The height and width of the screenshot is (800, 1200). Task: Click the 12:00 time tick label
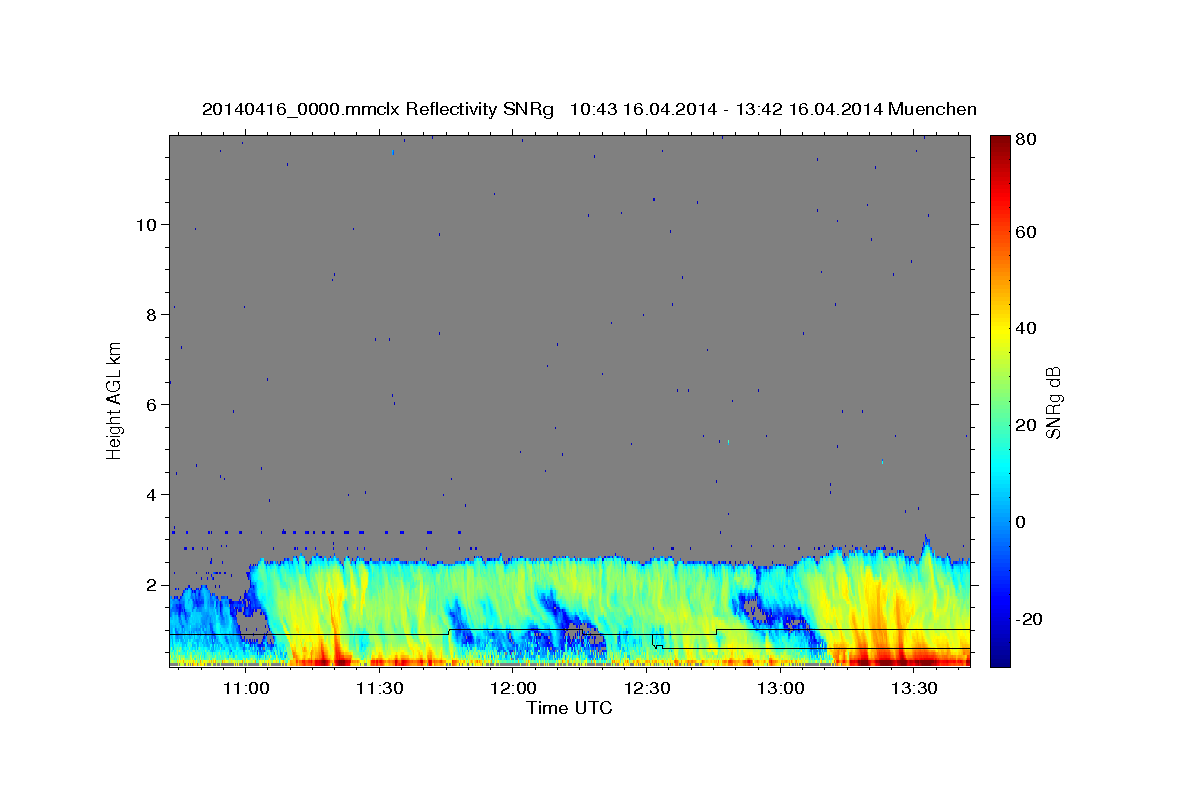pyautogui.click(x=513, y=689)
